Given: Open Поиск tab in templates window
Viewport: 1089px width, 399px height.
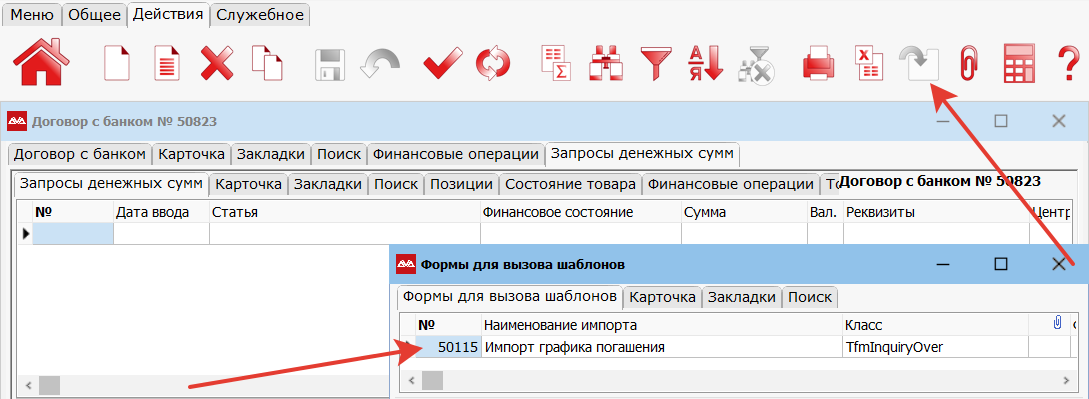Looking at the screenshot, I should [810, 298].
